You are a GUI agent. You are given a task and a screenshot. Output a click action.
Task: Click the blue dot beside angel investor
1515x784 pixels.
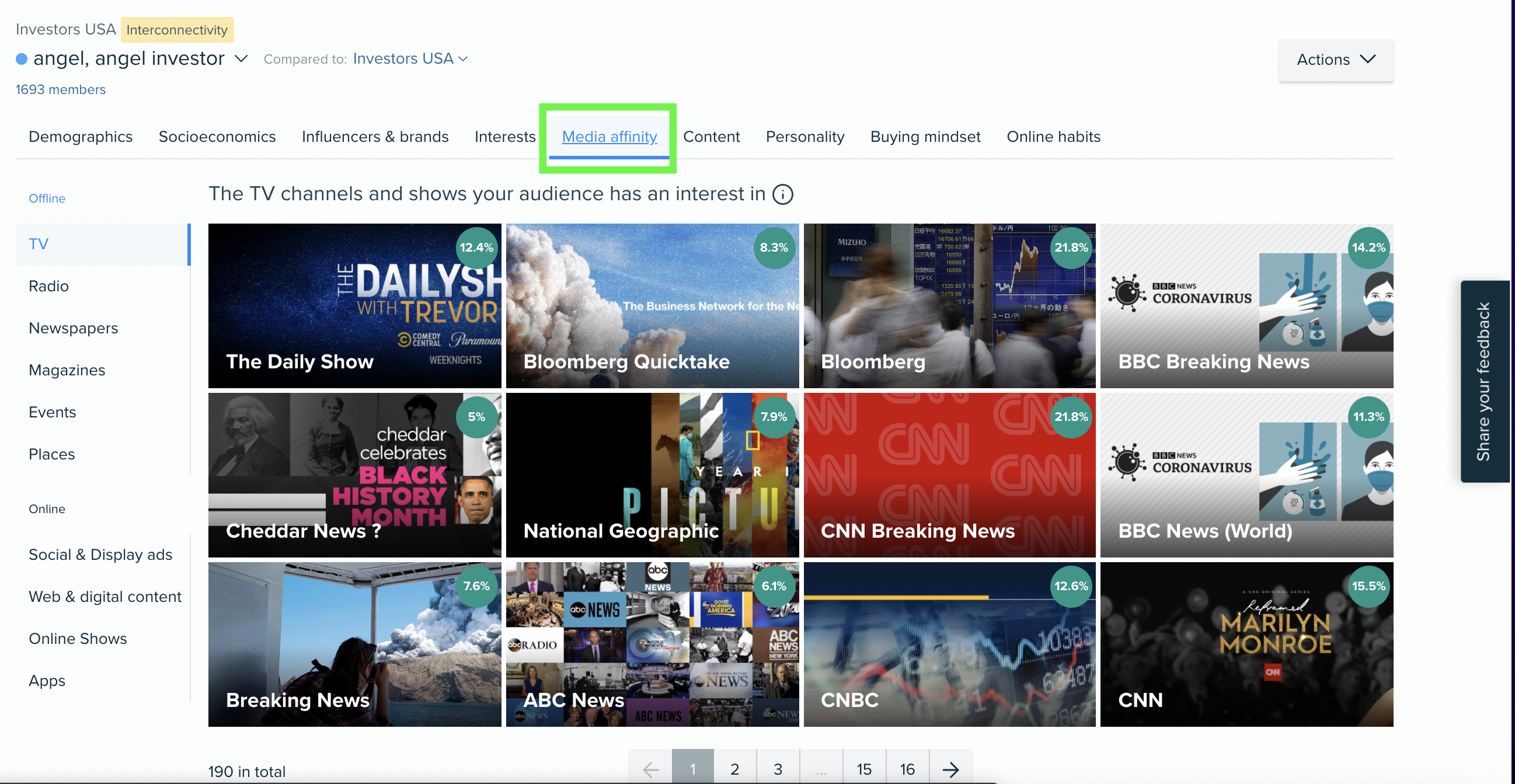(x=22, y=59)
